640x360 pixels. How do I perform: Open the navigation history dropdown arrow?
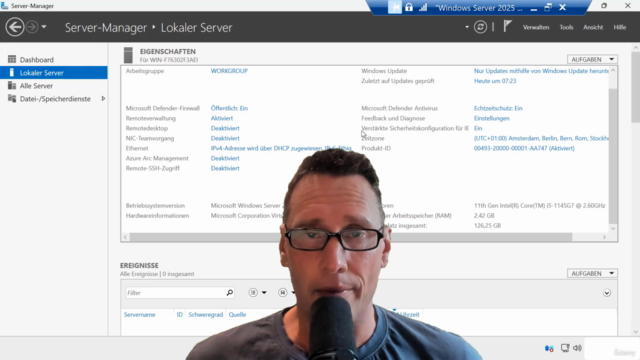pos(44,27)
